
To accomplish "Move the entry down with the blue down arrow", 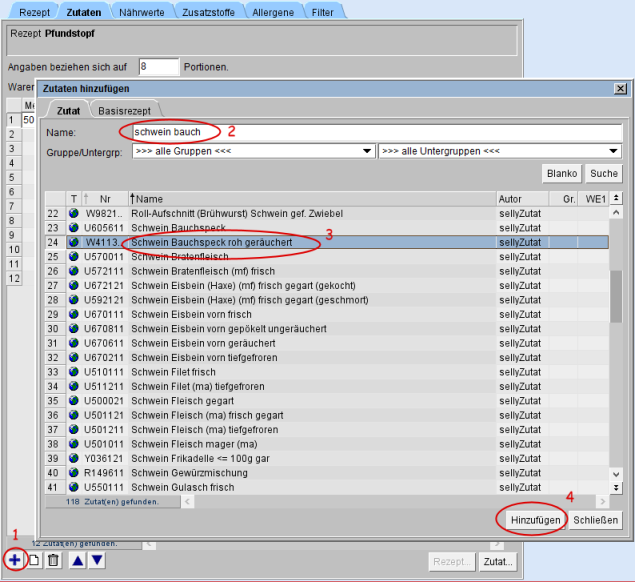I will (x=97, y=560).
